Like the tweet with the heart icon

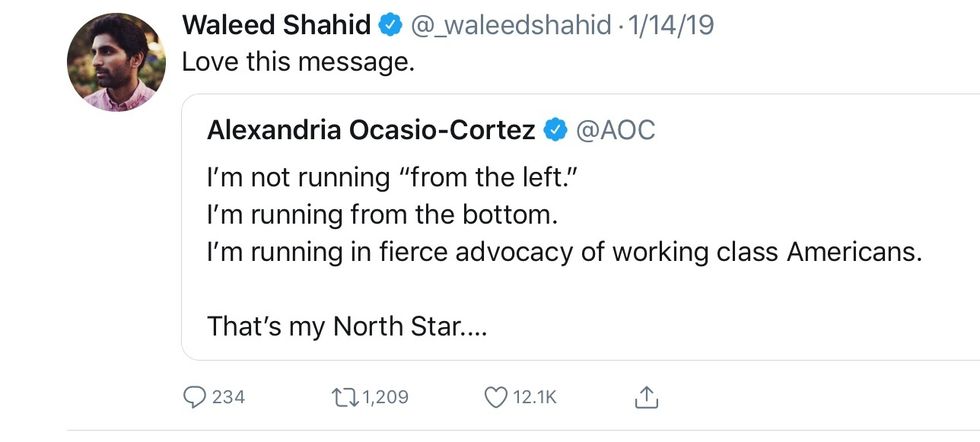495,397
